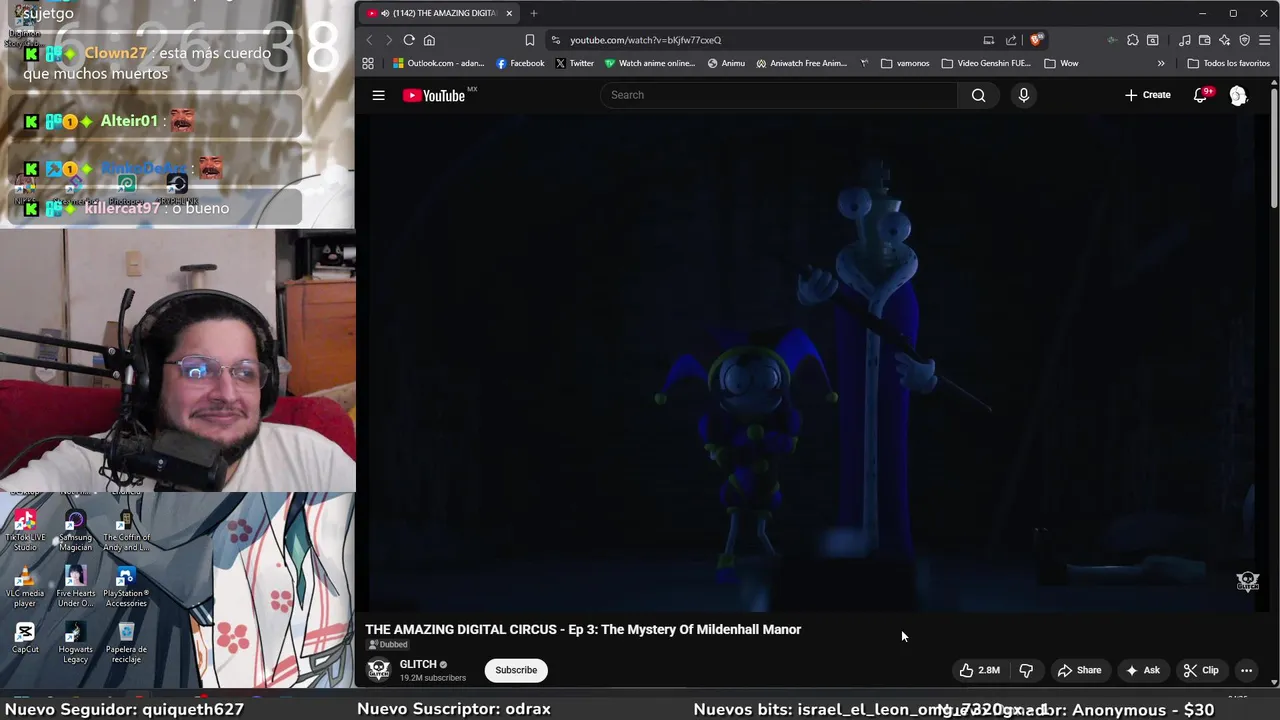Viewport: 1280px width, 720px height.
Task: Open GLITCH channel name link
Action: pyautogui.click(x=418, y=664)
